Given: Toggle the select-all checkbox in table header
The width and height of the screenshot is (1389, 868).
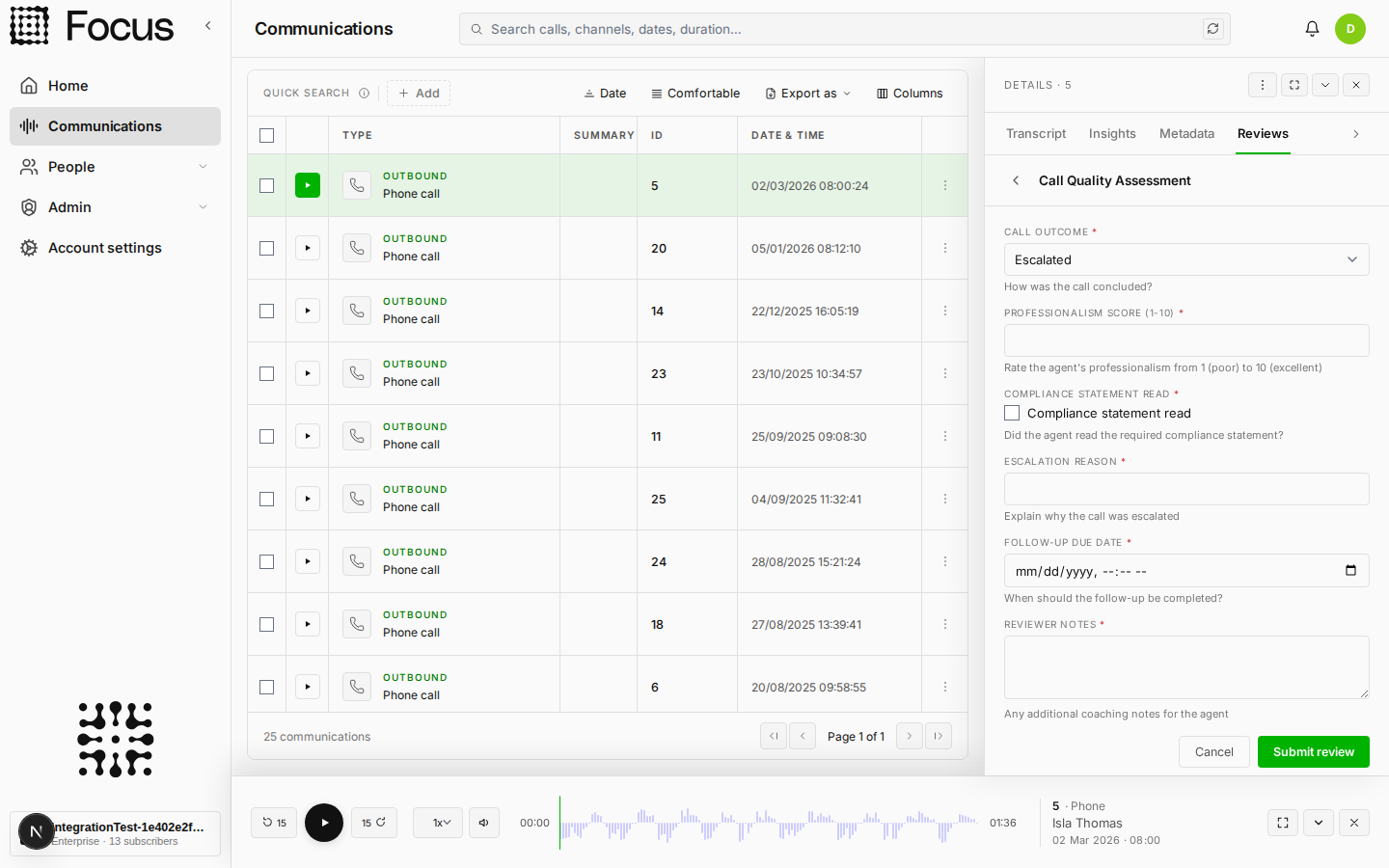Looking at the screenshot, I should pos(267,135).
